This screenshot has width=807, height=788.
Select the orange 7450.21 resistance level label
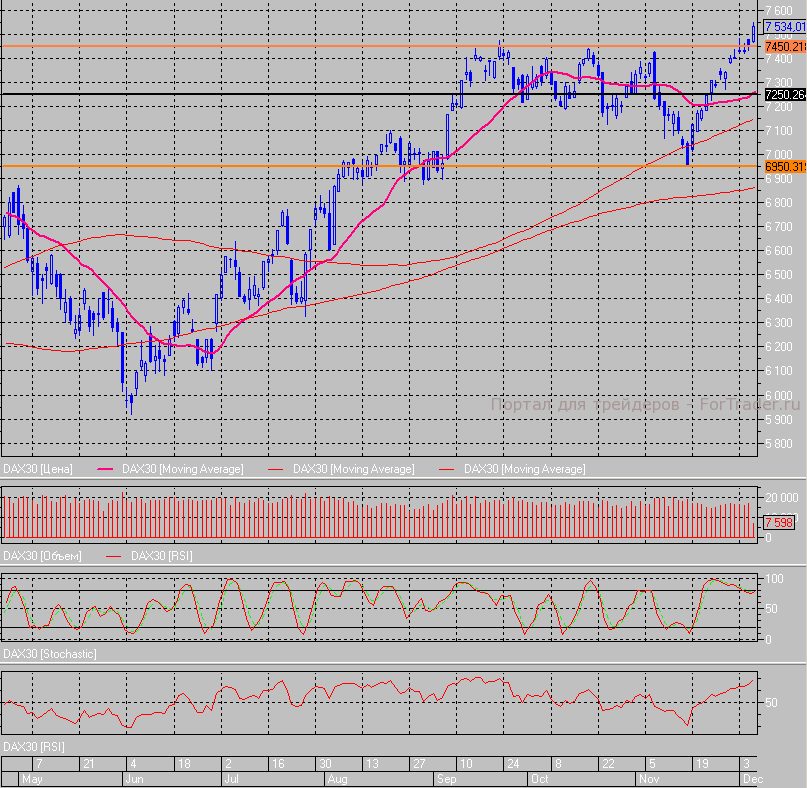click(784, 46)
